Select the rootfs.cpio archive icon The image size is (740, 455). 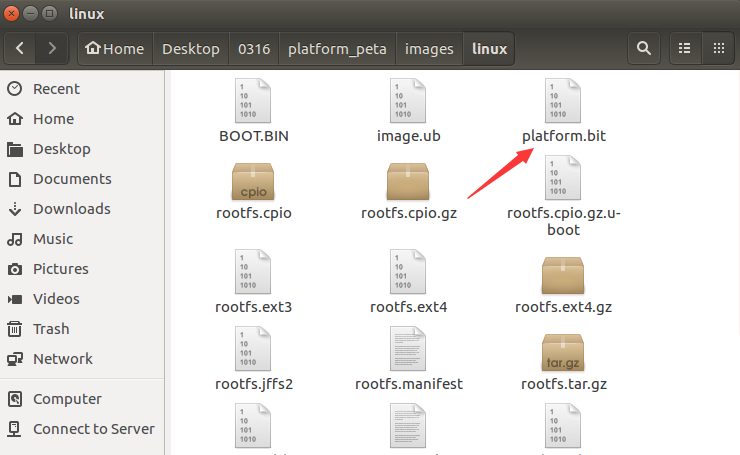[253, 182]
